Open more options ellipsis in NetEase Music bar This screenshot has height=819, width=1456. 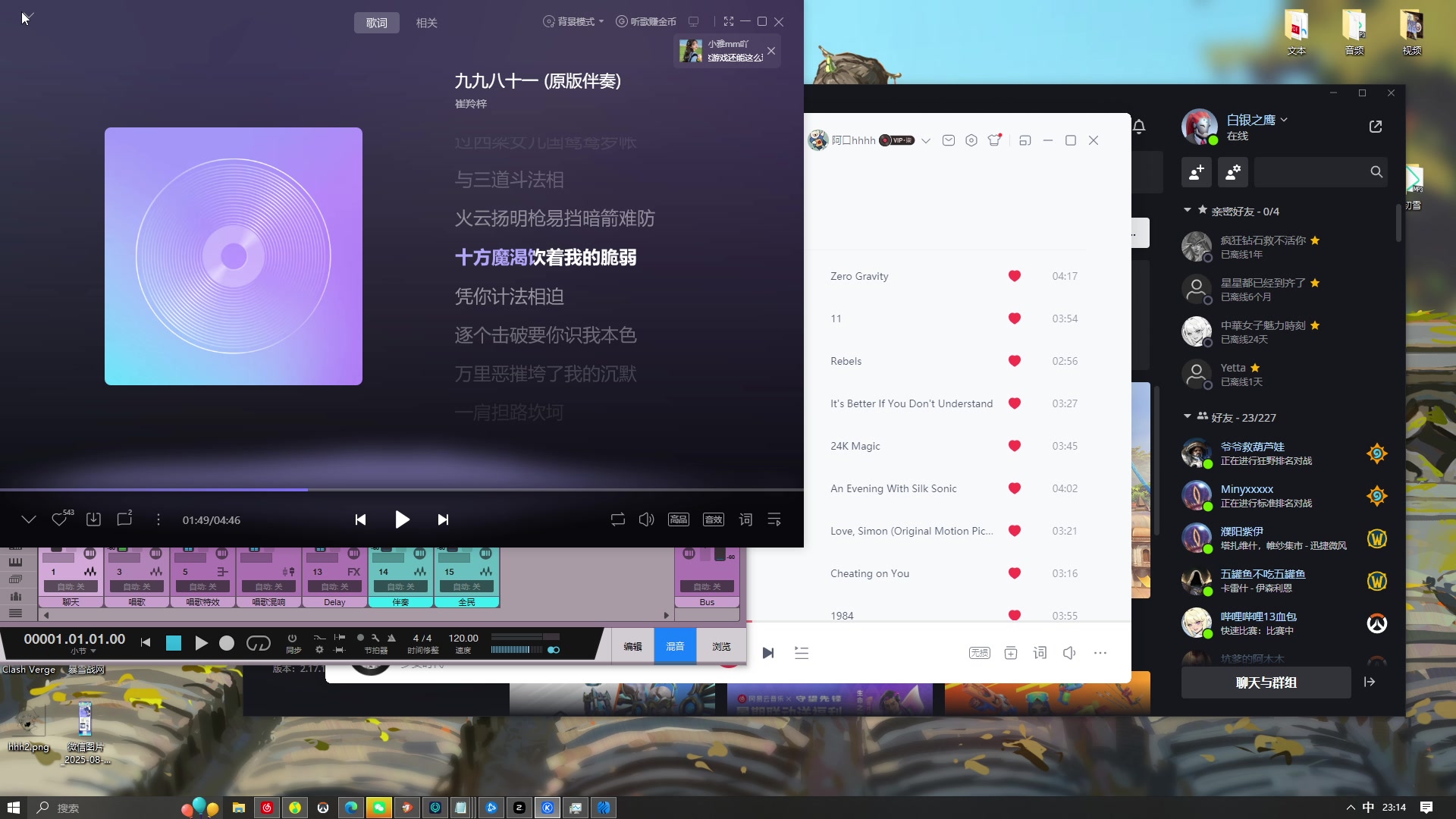point(1100,653)
